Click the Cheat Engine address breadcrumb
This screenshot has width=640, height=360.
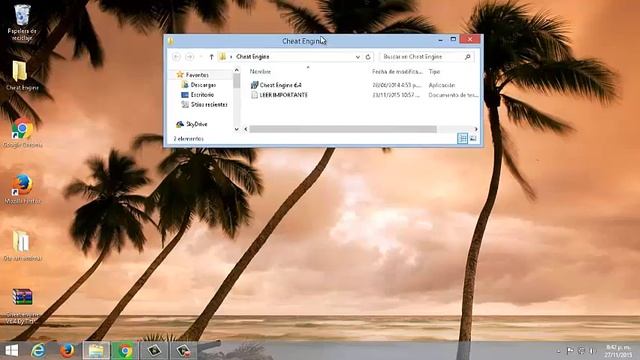253,57
